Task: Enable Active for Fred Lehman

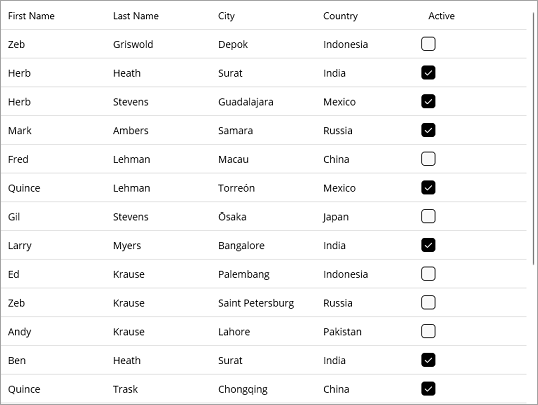Action: (x=428, y=159)
